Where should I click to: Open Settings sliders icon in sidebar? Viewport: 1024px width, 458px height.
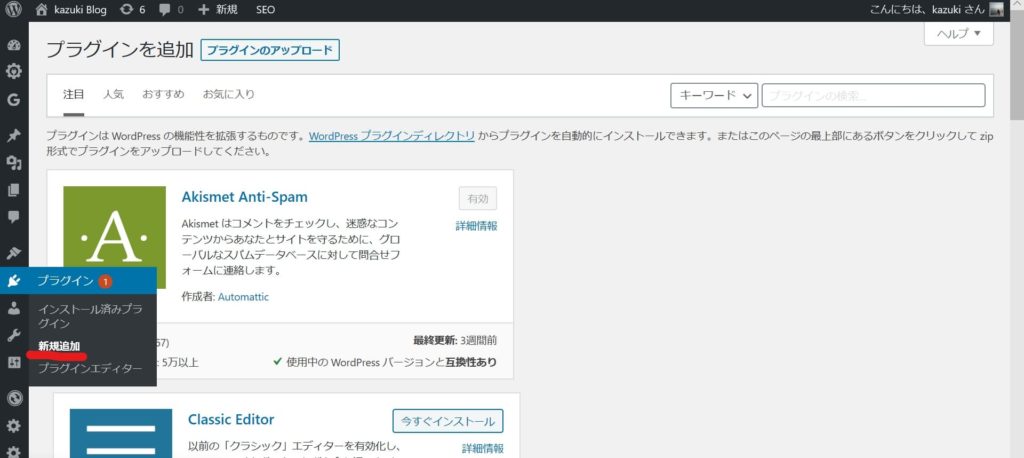tap(14, 362)
